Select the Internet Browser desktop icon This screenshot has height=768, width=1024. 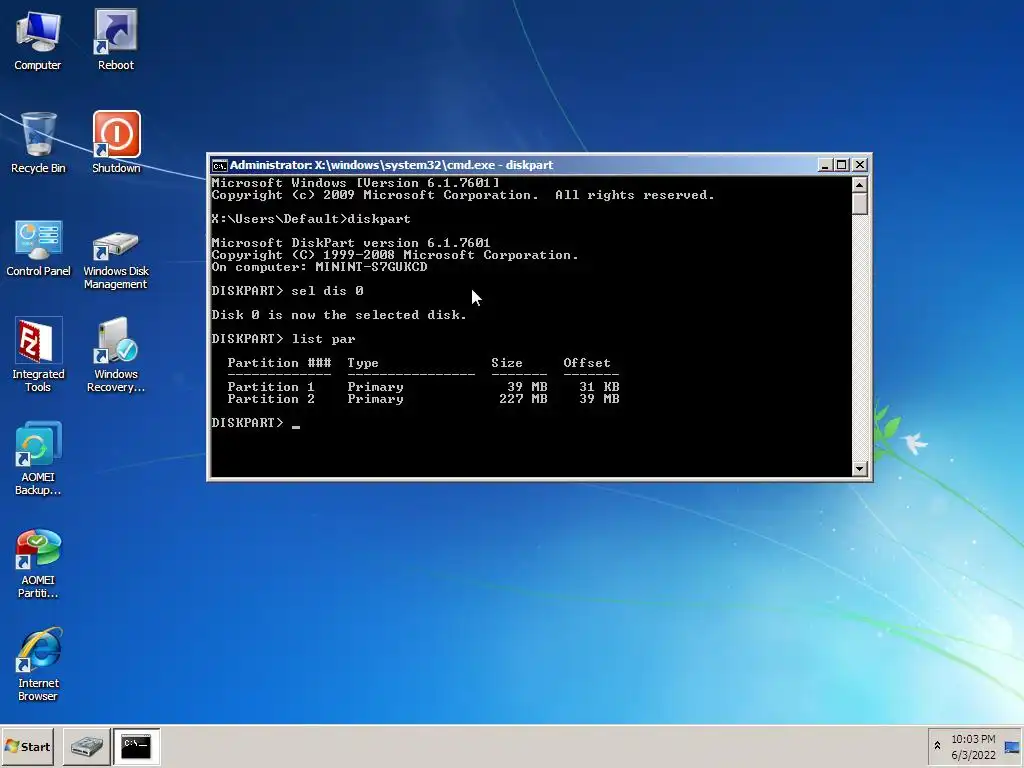pos(38,665)
